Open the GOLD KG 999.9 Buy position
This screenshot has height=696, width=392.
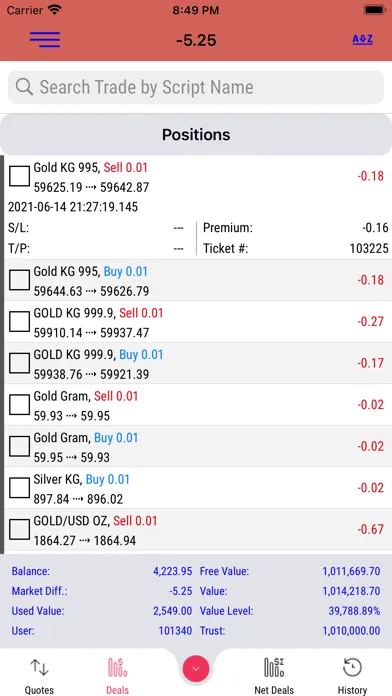198,363
